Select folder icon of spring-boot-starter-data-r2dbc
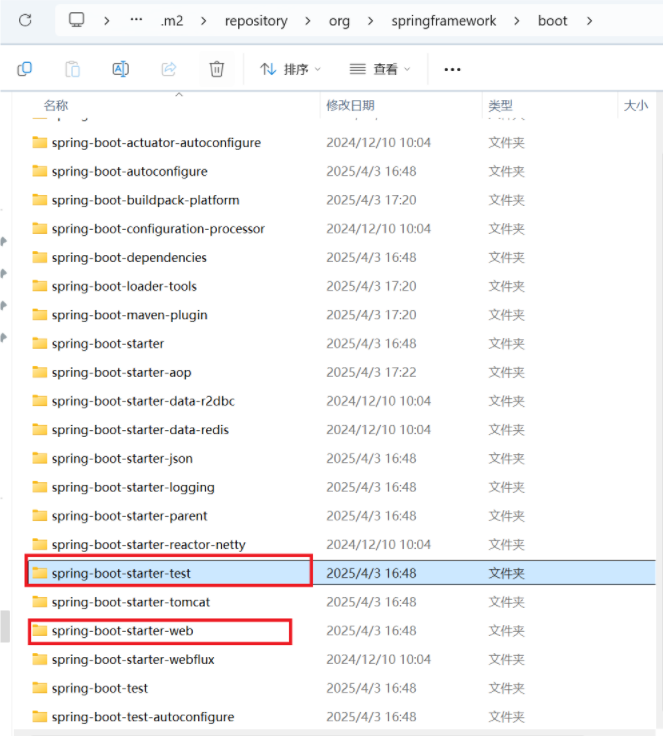Screen dimensions: 663x736 pyautogui.click(x=39, y=400)
